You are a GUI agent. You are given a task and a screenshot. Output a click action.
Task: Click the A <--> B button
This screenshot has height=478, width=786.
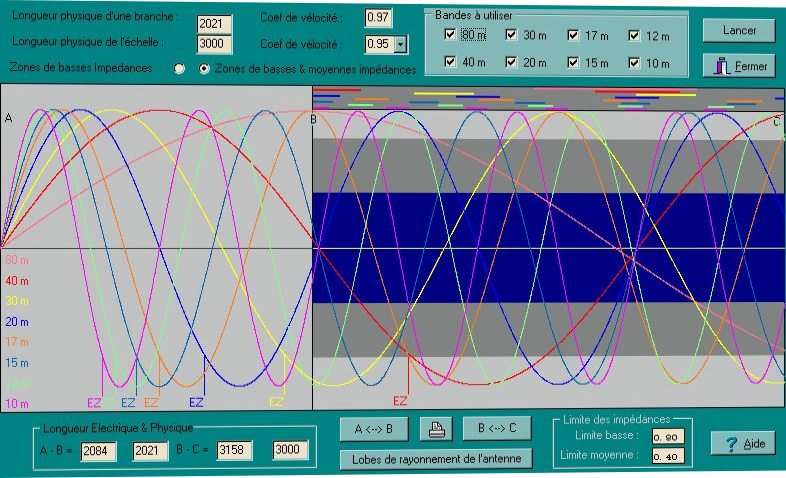pyautogui.click(x=374, y=429)
